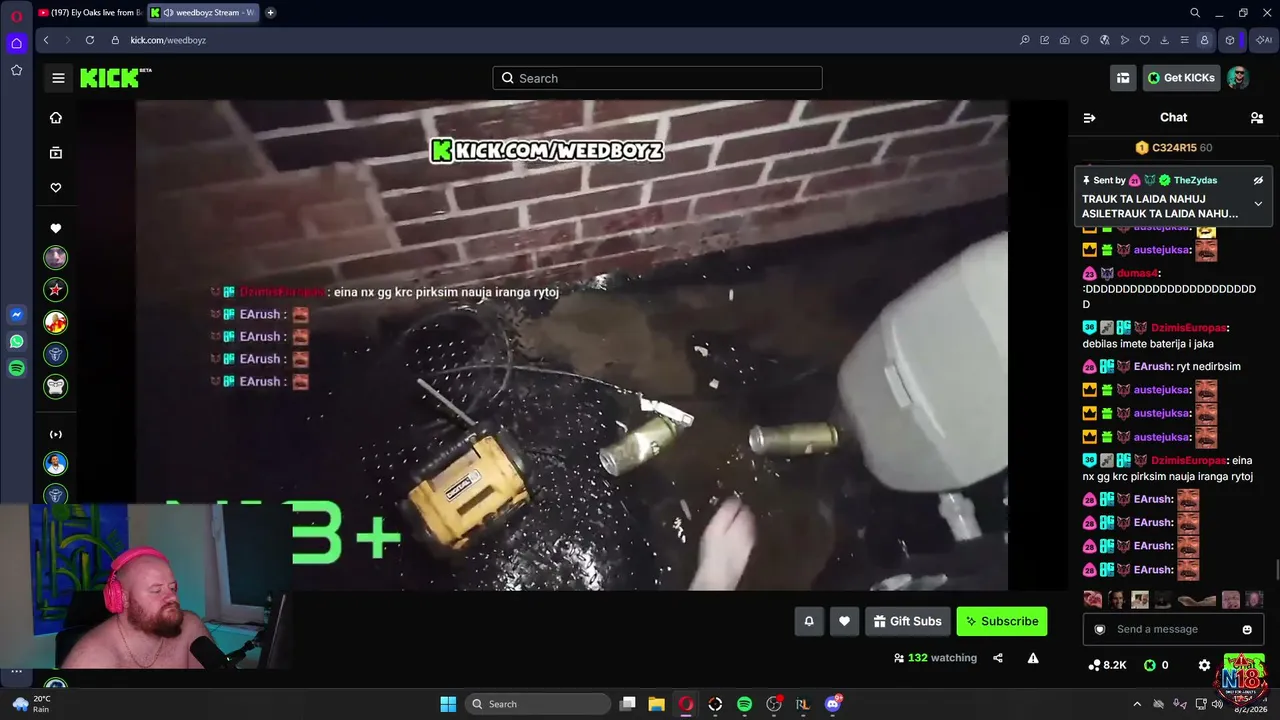Open chat settings gear icon
The height and width of the screenshot is (720, 1280).
[x=1204, y=665]
